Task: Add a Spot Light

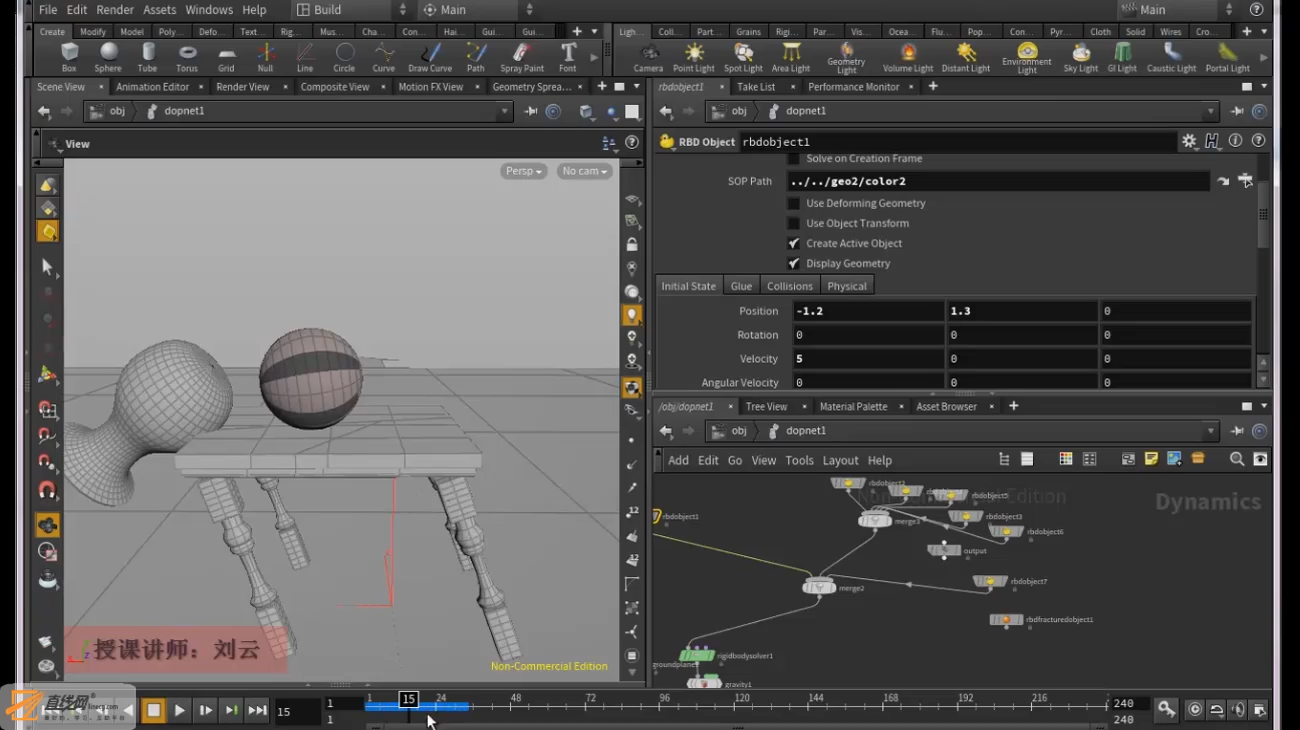Action: tap(743, 57)
